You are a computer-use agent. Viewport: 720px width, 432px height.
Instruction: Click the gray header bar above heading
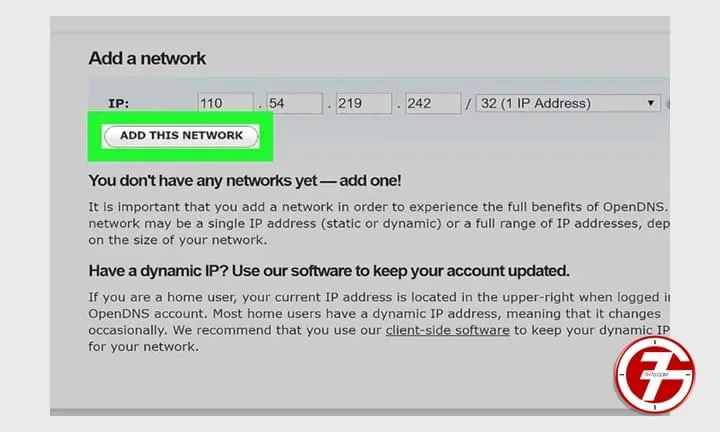click(x=360, y=24)
